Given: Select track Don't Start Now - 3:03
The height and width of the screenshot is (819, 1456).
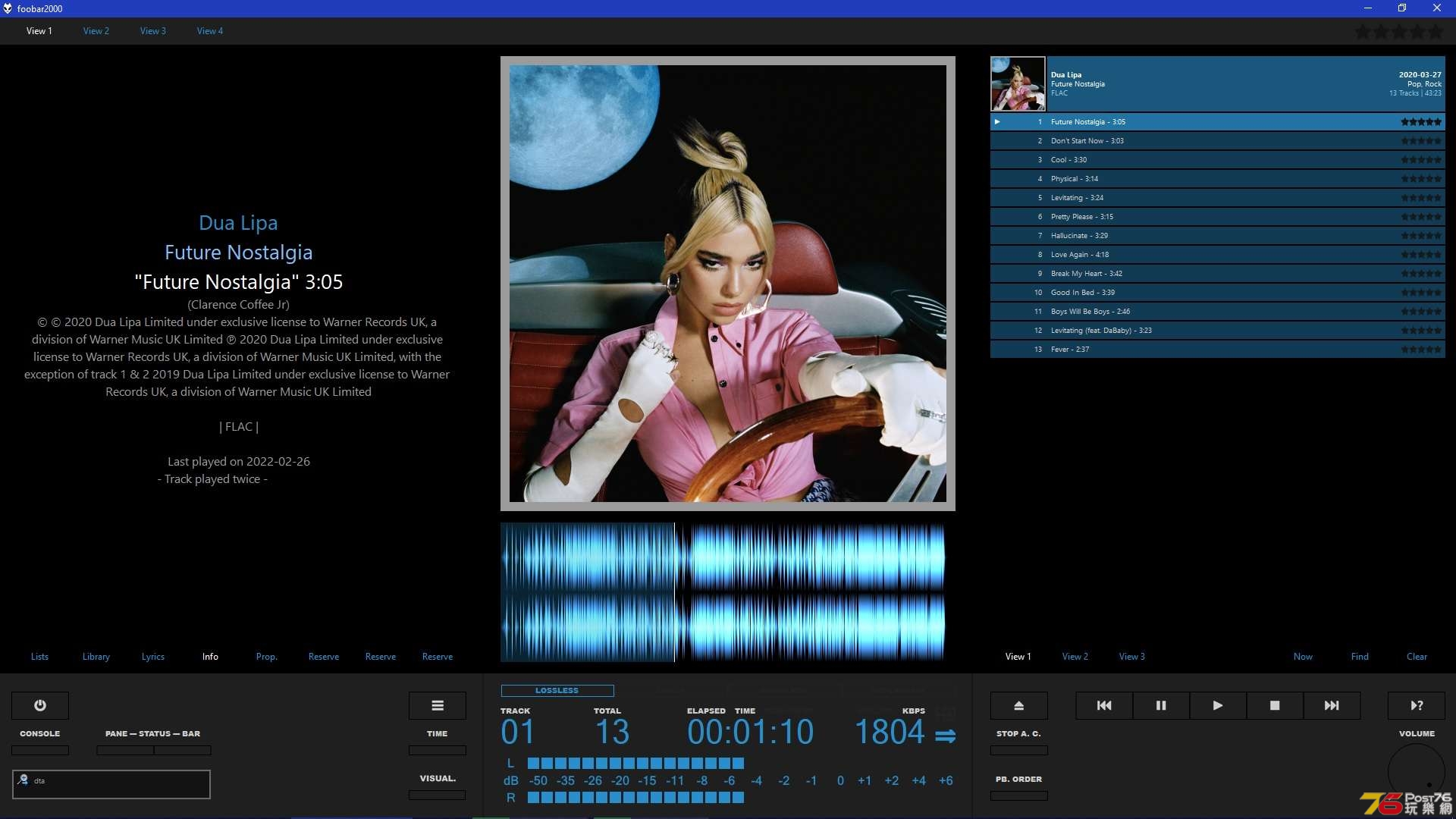Looking at the screenshot, I should click(x=1217, y=141).
